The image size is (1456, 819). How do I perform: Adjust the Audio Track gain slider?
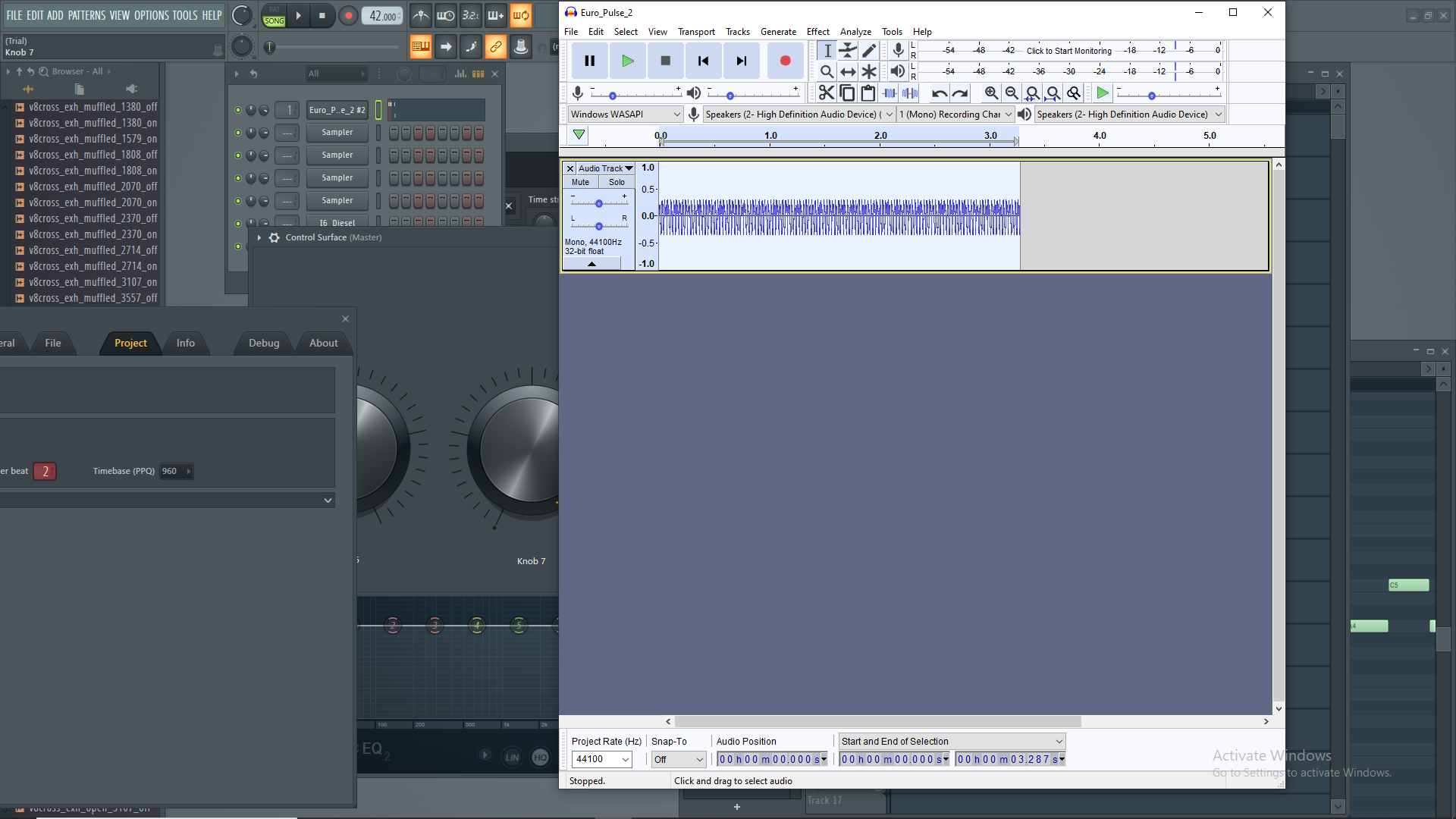(x=599, y=203)
